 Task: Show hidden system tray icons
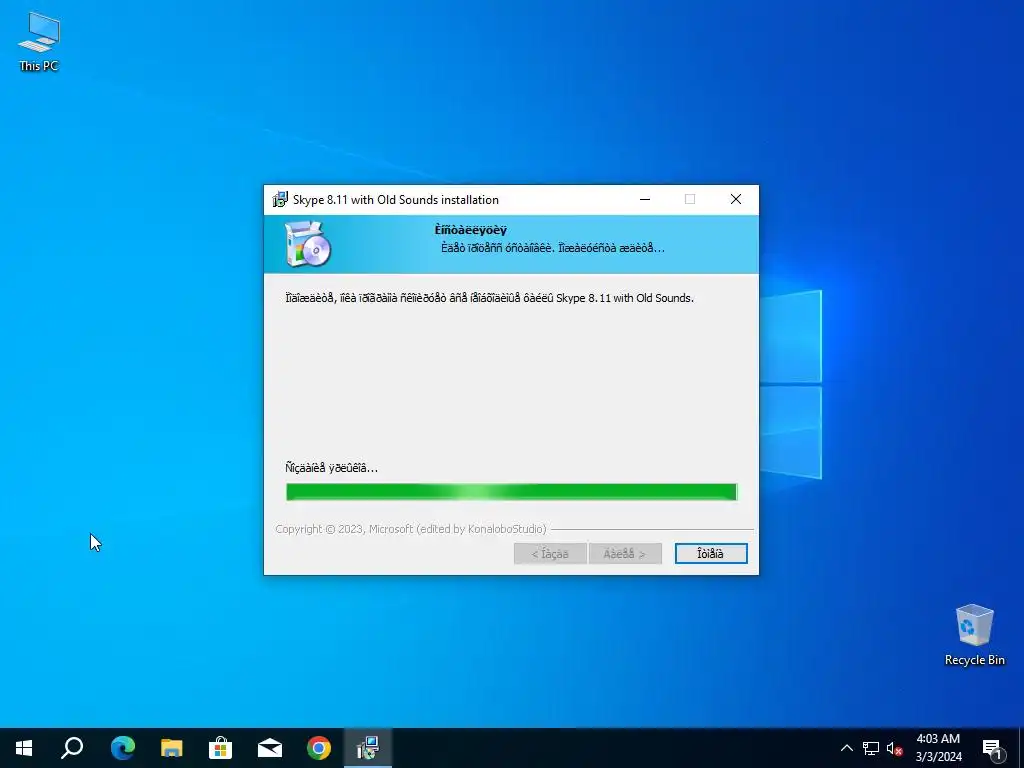[x=846, y=748]
